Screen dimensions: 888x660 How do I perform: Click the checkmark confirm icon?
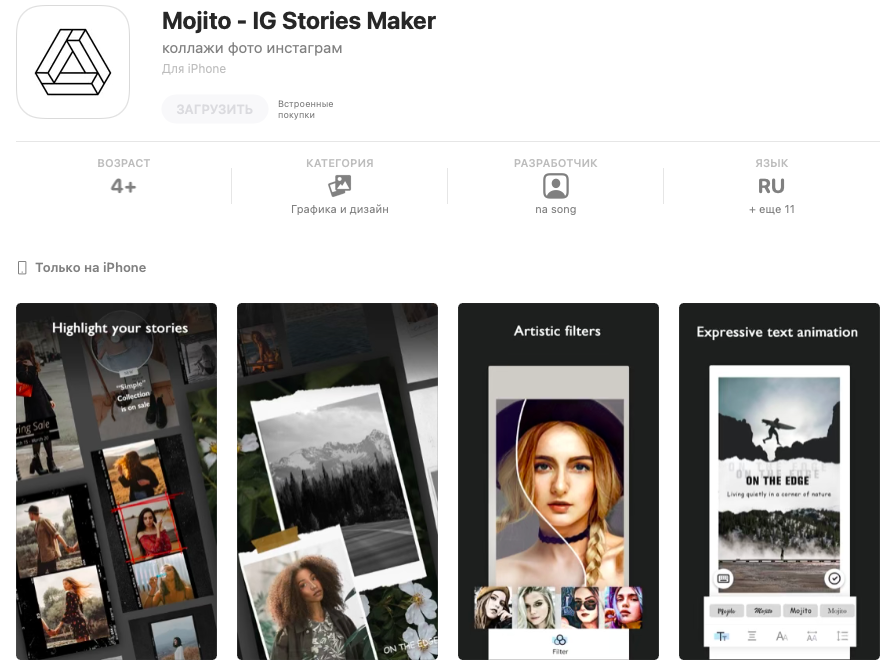834,578
